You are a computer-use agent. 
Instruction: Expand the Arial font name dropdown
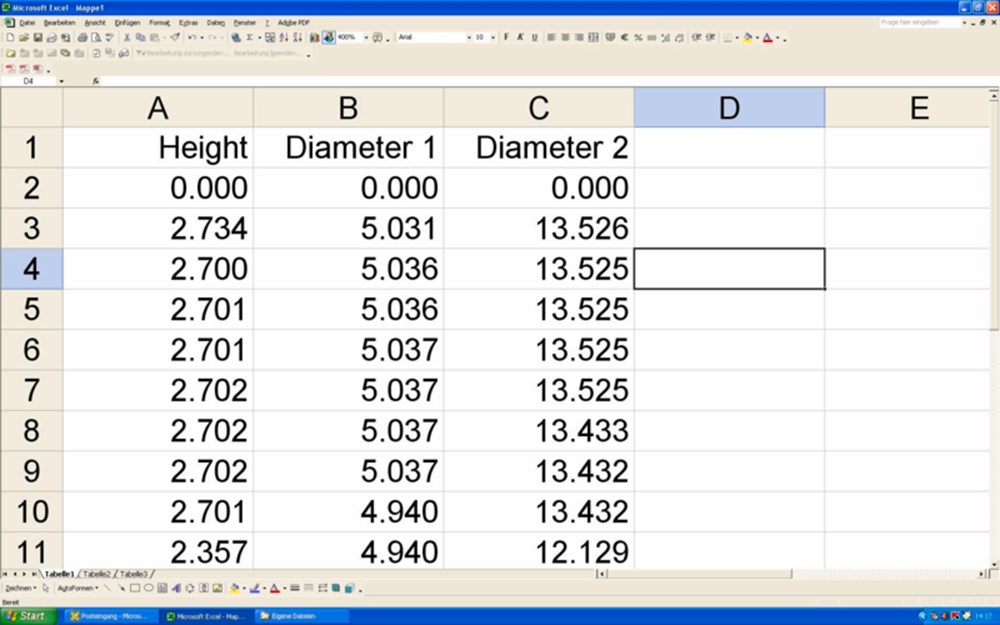467,37
